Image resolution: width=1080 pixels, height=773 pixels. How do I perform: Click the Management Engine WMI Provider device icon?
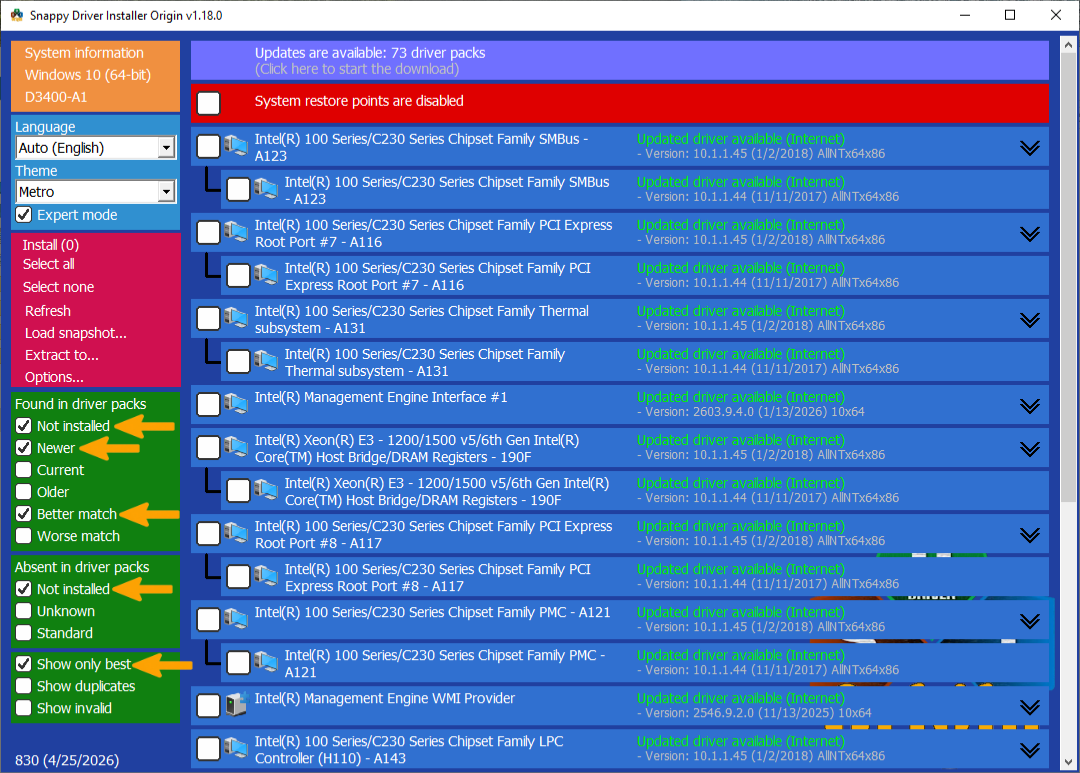(236, 705)
